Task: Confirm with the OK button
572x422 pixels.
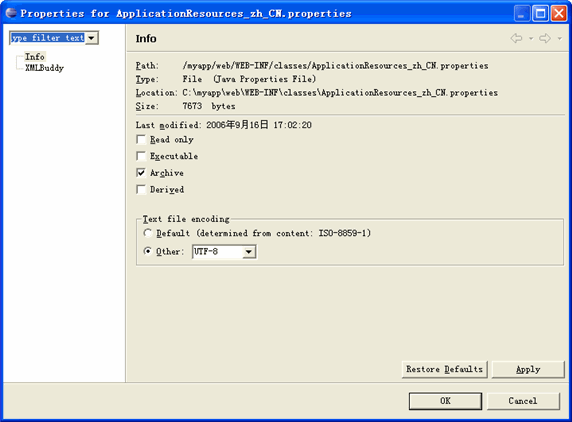Action: [445, 401]
